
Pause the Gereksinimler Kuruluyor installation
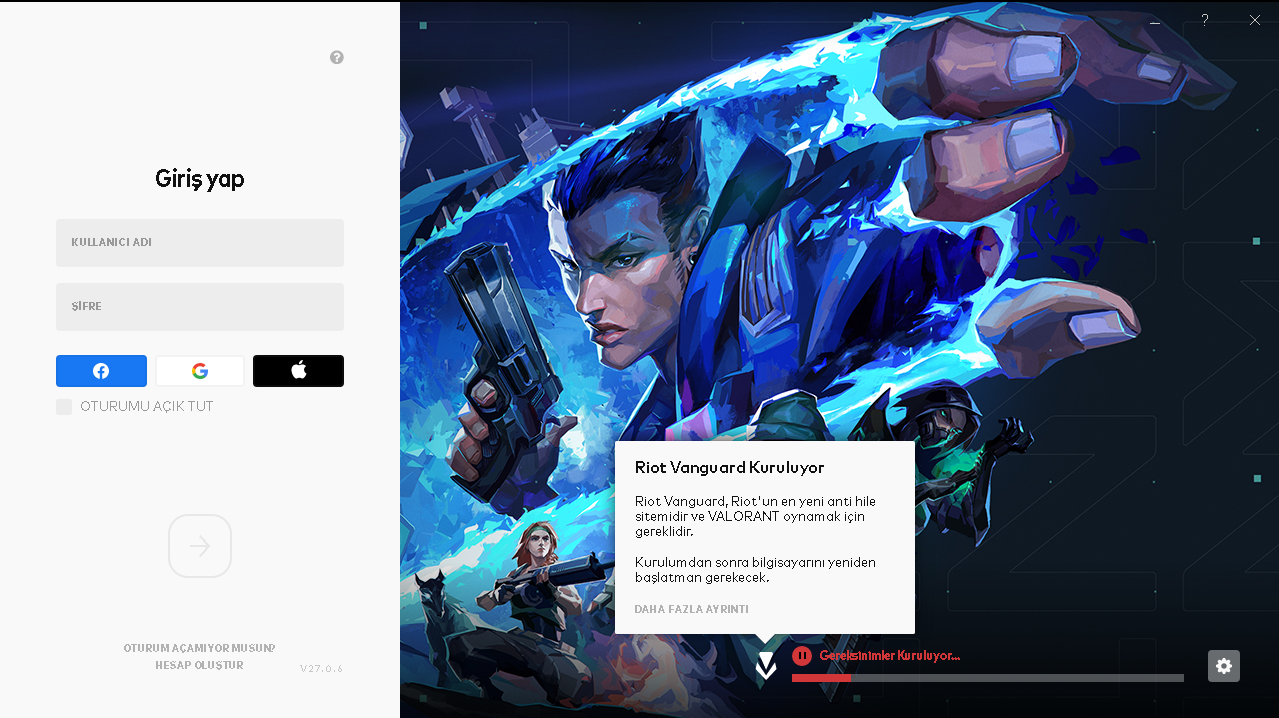[x=802, y=655]
